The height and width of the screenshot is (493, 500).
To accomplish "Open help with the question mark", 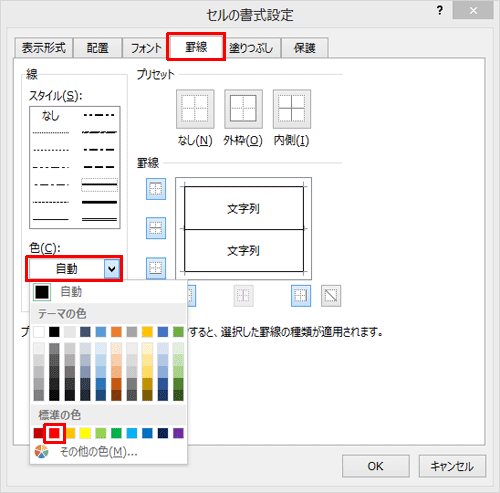I will pyautogui.click(x=440, y=11).
